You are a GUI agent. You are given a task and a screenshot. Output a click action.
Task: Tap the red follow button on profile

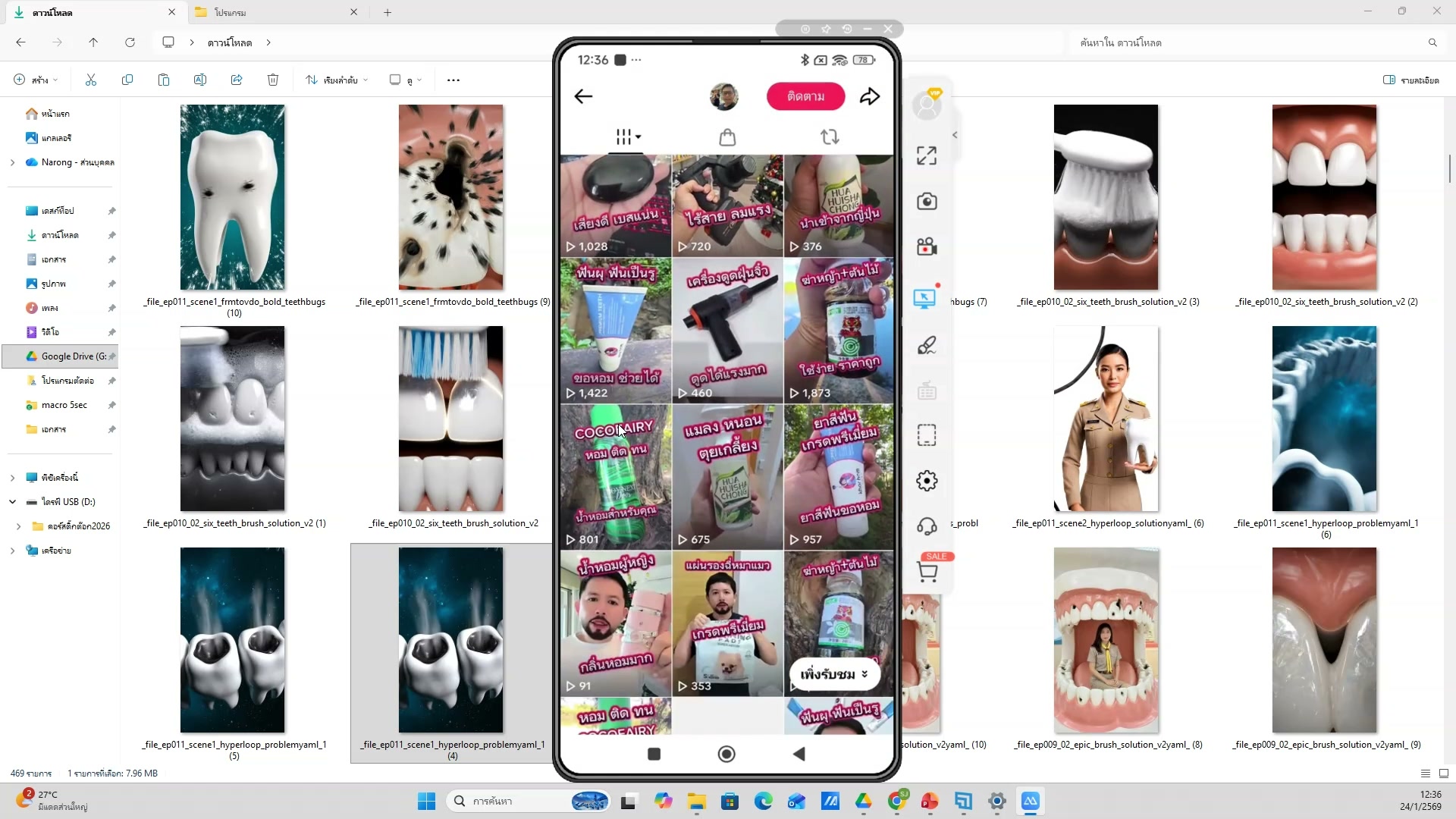[805, 96]
